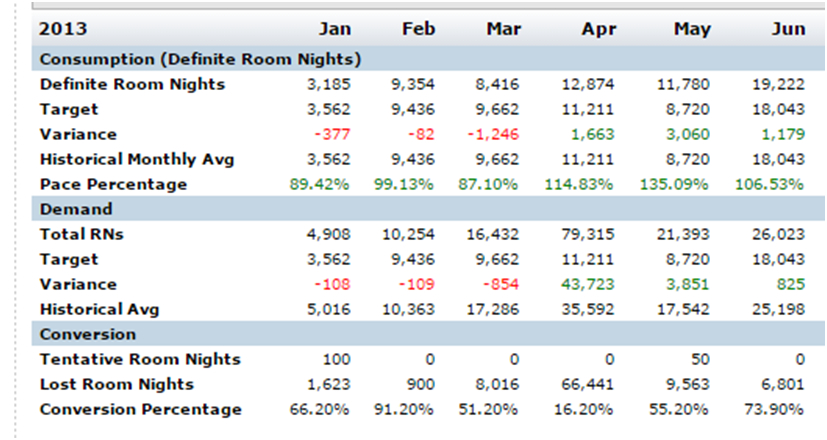Click the Total RNs row label
This screenshot has width=827, height=440.
81,234
